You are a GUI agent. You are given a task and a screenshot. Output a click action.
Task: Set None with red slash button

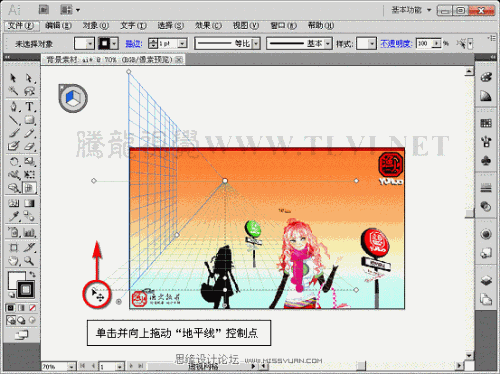[32, 308]
